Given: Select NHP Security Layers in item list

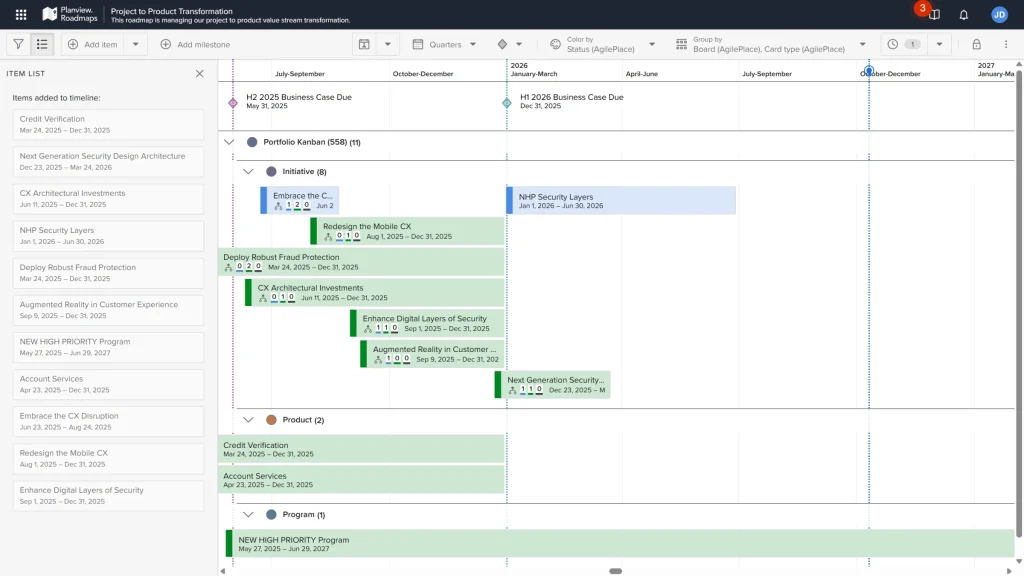Looking at the screenshot, I should 108,236.
